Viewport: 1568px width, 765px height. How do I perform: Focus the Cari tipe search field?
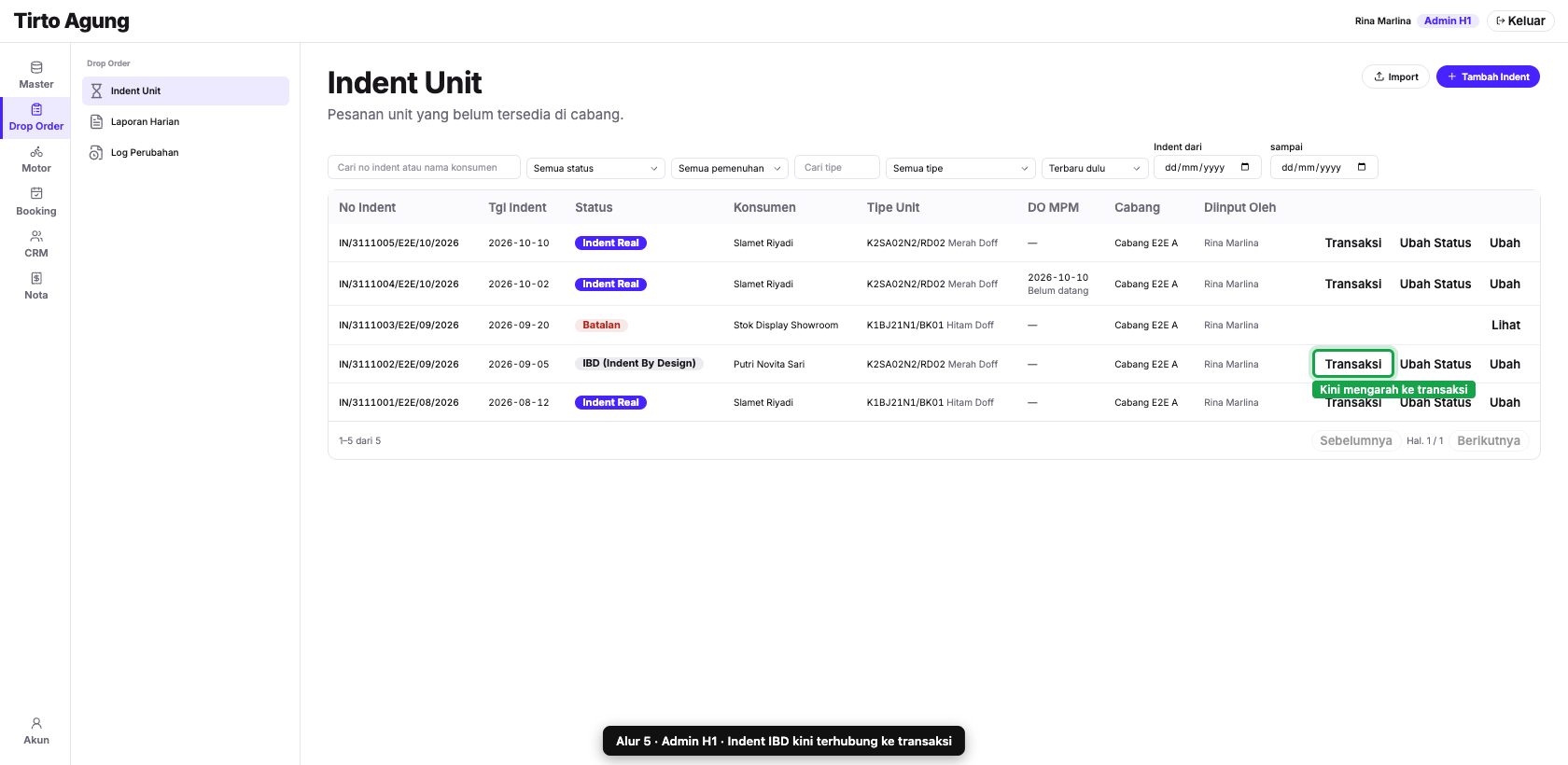coord(837,167)
